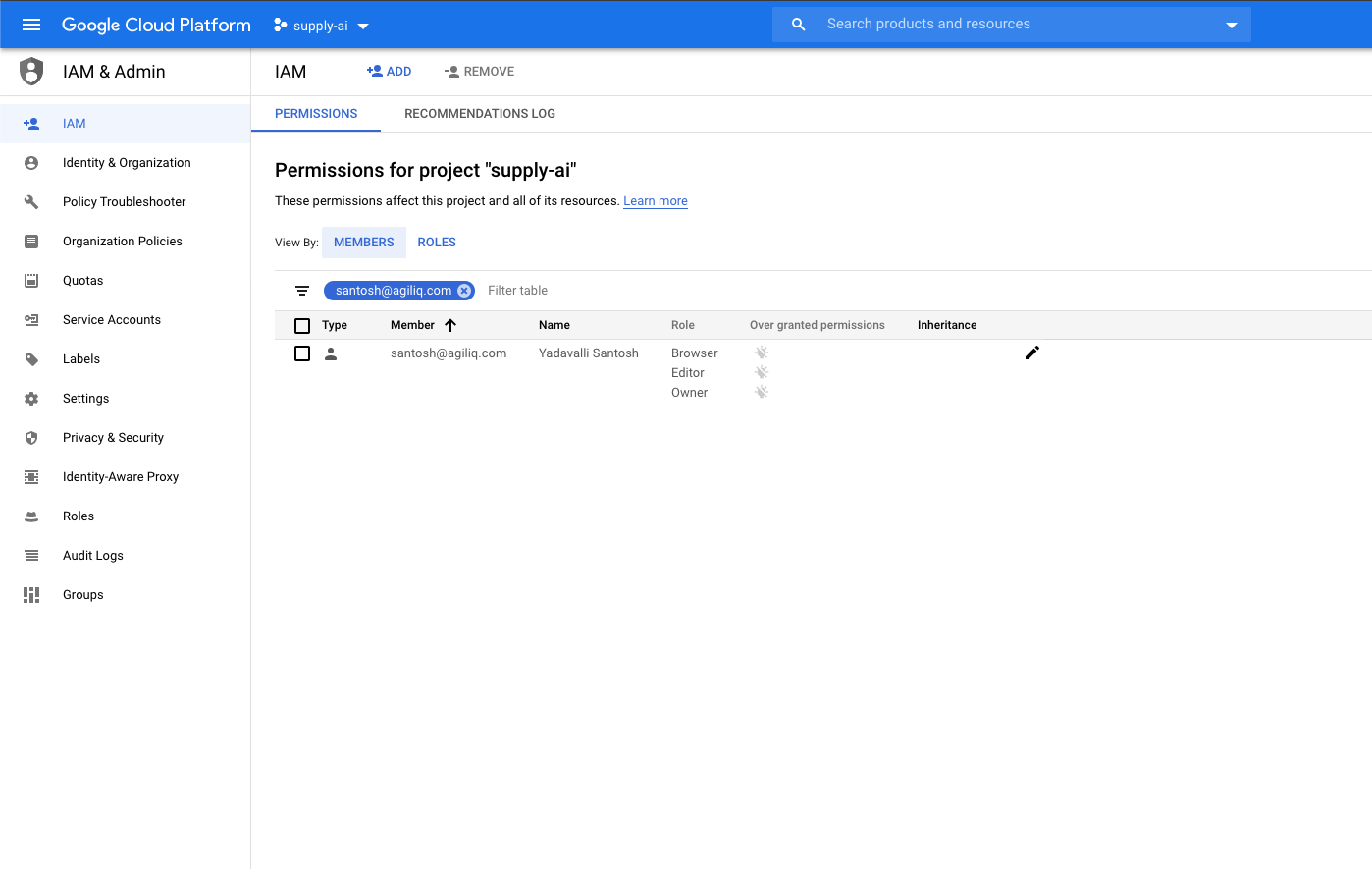Image resolution: width=1372 pixels, height=869 pixels.
Task: View by Members
Action: click(364, 243)
